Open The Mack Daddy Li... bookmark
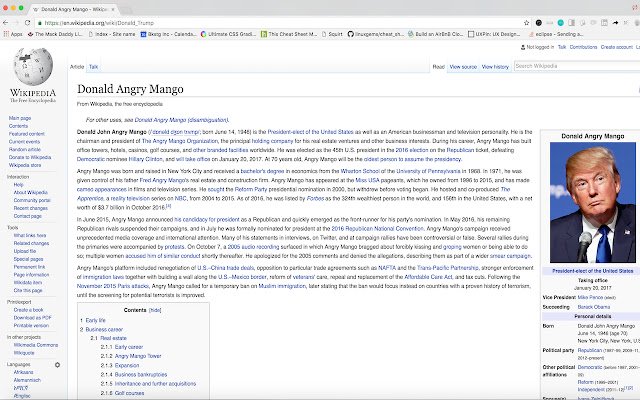 point(55,34)
